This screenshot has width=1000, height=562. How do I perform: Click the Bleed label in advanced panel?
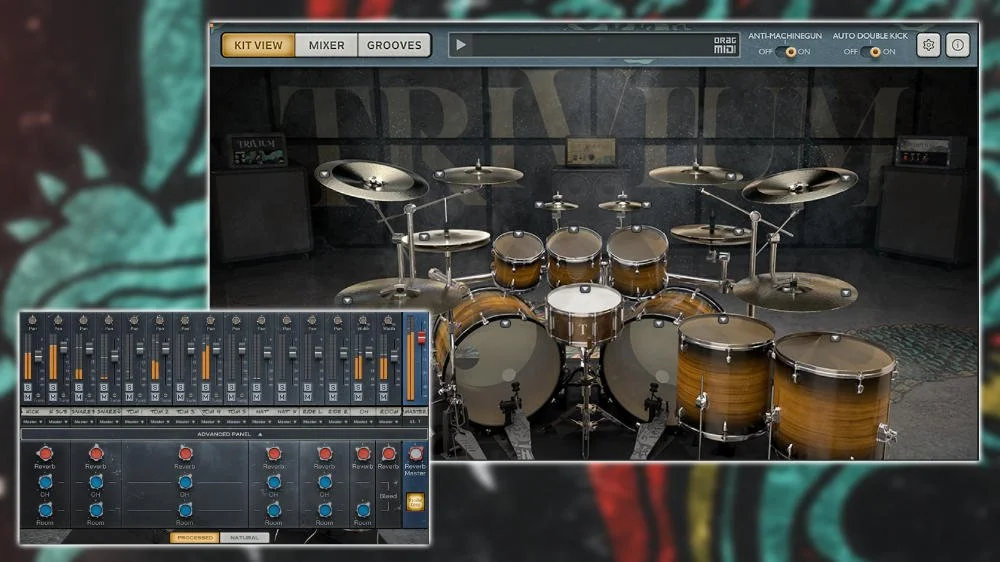click(388, 496)
